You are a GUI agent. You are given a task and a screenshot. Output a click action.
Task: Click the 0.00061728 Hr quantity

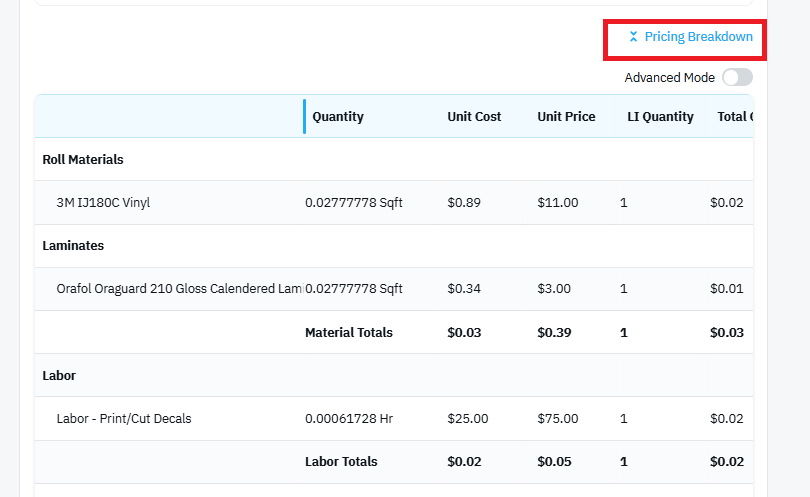pyautogui.click(x=349, y=418)
